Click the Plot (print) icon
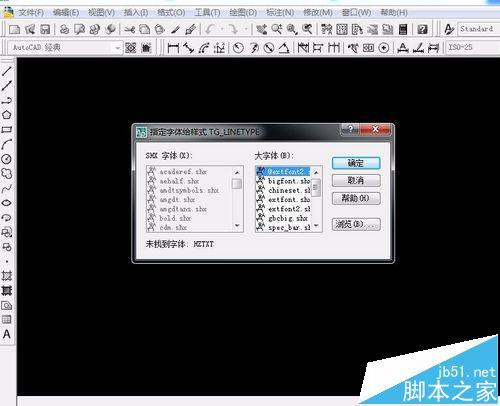 (x=64, y=30)
